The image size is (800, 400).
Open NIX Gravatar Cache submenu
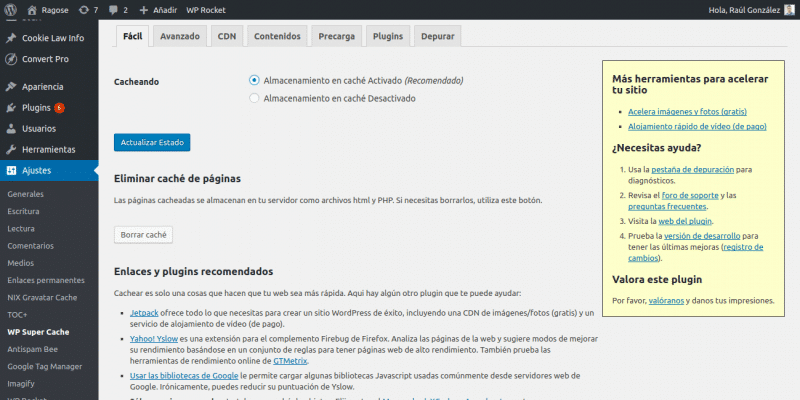point(42,297)
